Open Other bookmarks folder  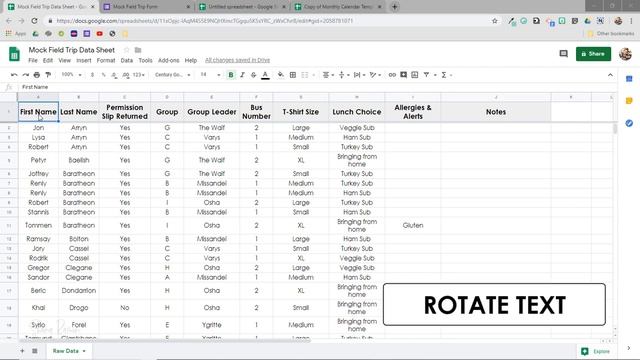[x=611, y=34]
